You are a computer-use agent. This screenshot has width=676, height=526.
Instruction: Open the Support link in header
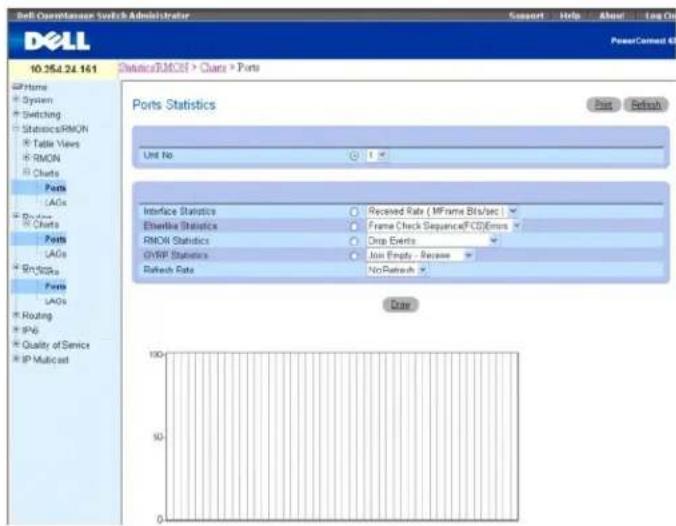point(526,16)
